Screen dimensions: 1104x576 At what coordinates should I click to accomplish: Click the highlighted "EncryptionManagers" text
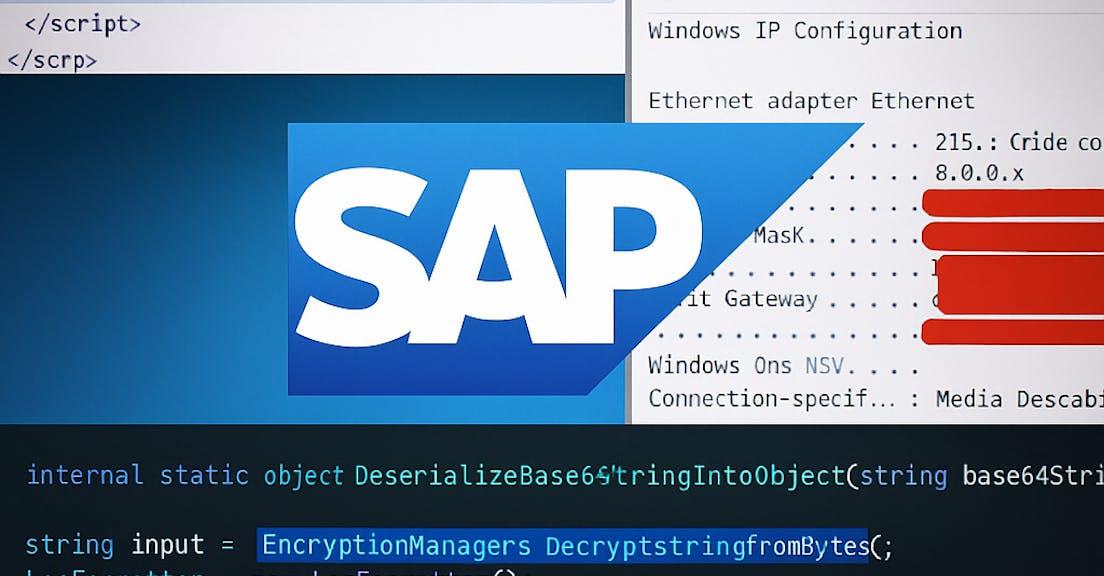(x=396, y=546)
